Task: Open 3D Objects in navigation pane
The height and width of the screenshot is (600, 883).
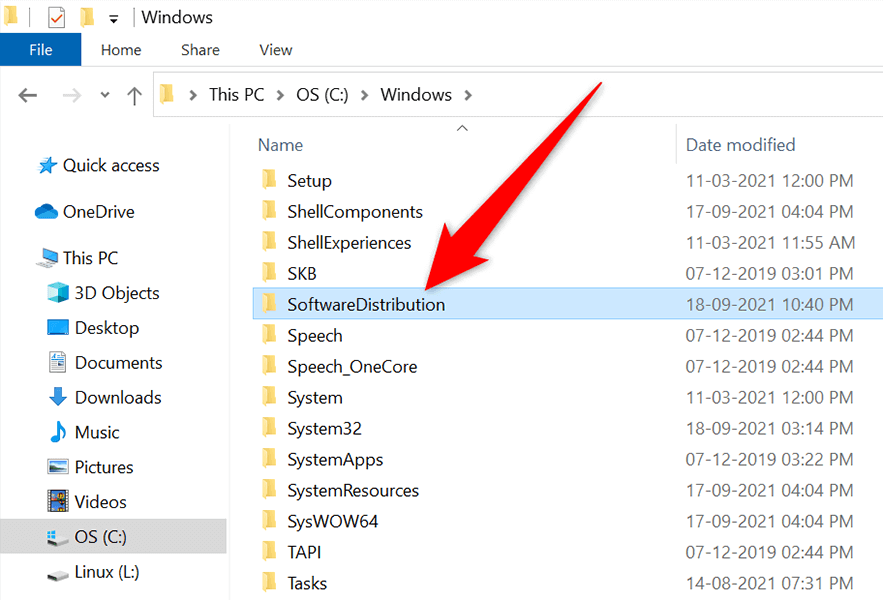Action: pos(117,293)
